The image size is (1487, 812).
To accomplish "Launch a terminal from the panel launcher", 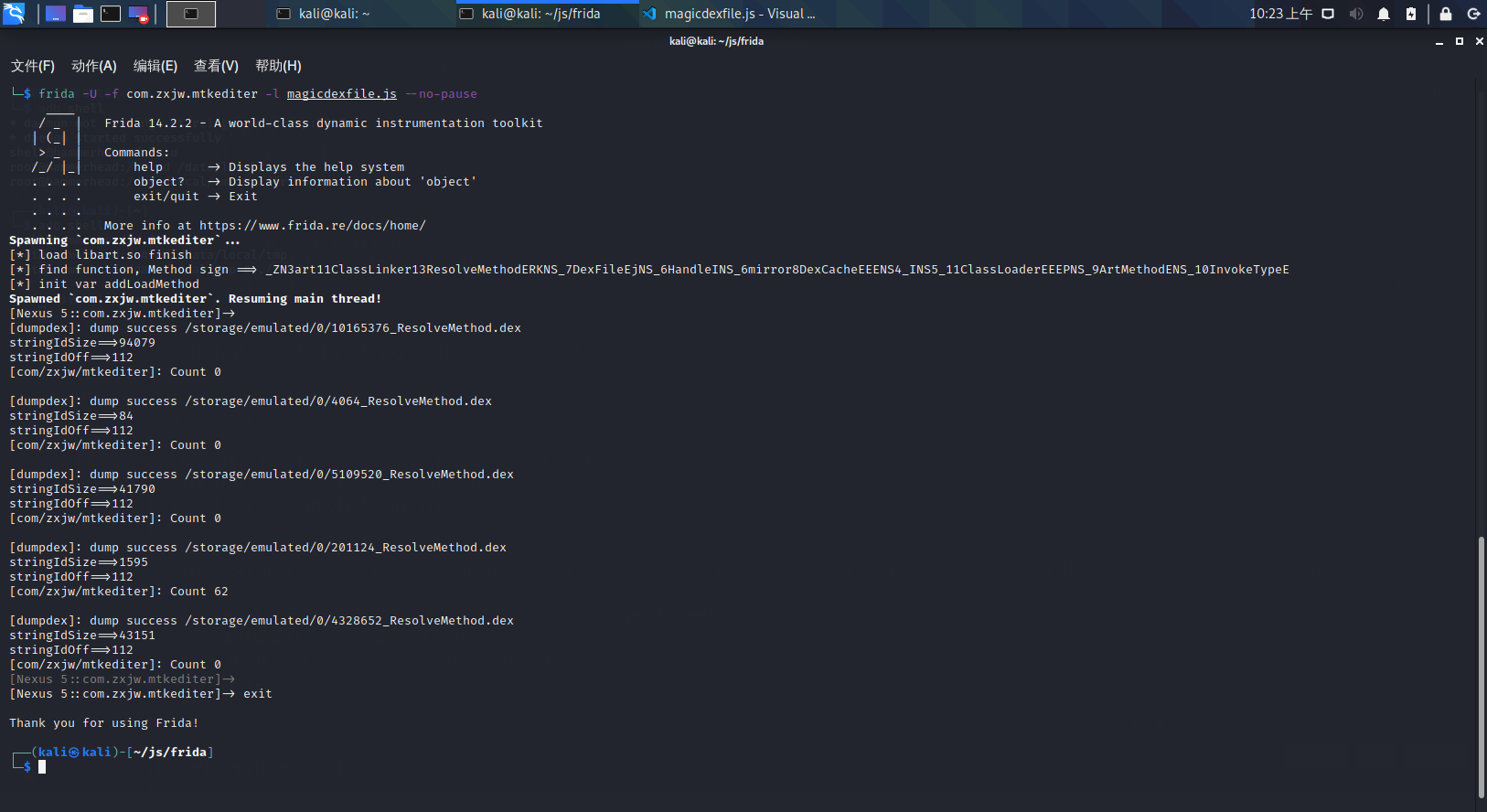I will [x=111, y=14].
